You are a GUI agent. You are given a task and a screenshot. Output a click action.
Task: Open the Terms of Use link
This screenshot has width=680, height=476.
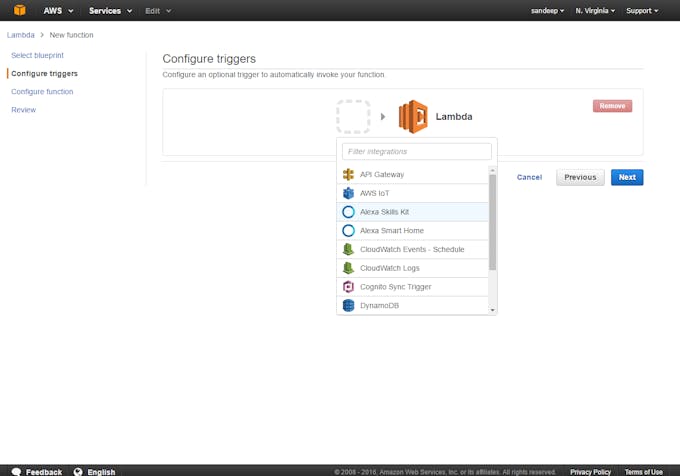click(644, 472)
